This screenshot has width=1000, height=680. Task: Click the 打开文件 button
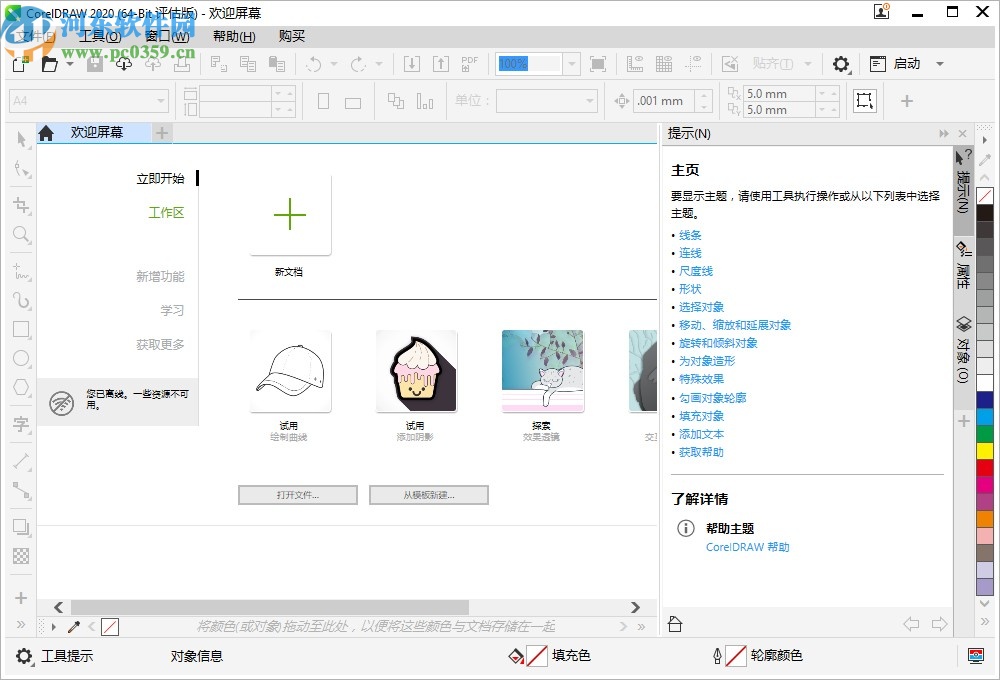297,494
